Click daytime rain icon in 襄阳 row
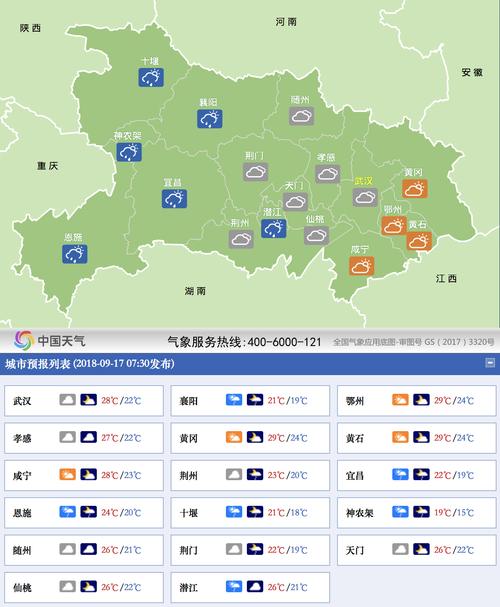The width and height of the screenshot is (500, 607). (x=234, y=400)
